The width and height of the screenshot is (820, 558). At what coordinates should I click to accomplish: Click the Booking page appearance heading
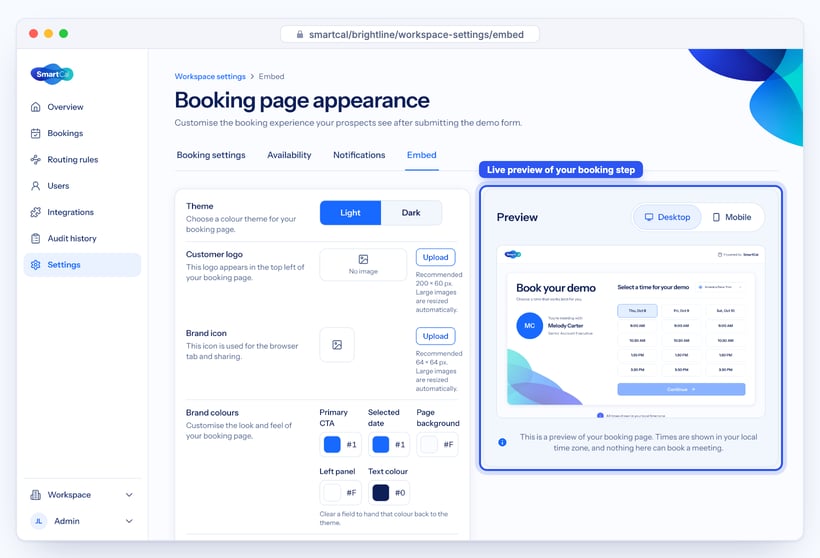(x=302, y=100)
